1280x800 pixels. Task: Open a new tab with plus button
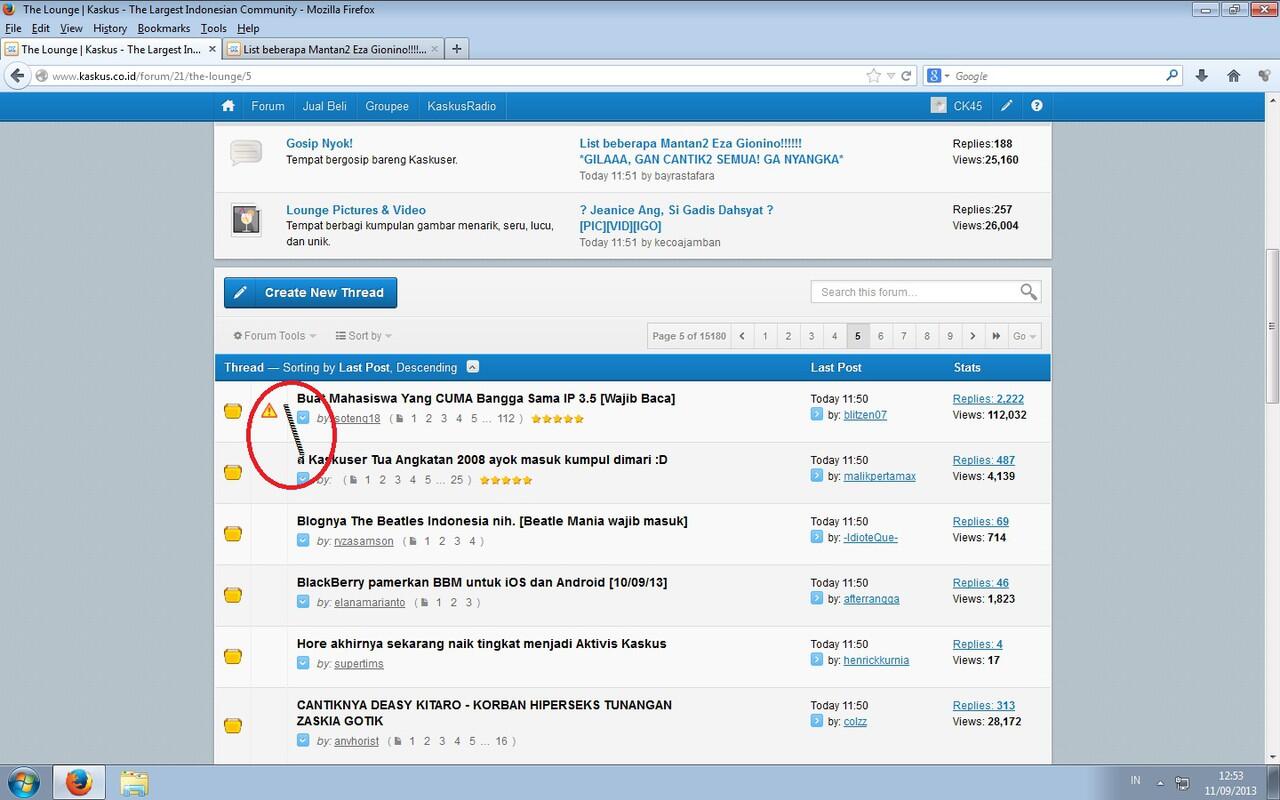[x=456, y=48]
